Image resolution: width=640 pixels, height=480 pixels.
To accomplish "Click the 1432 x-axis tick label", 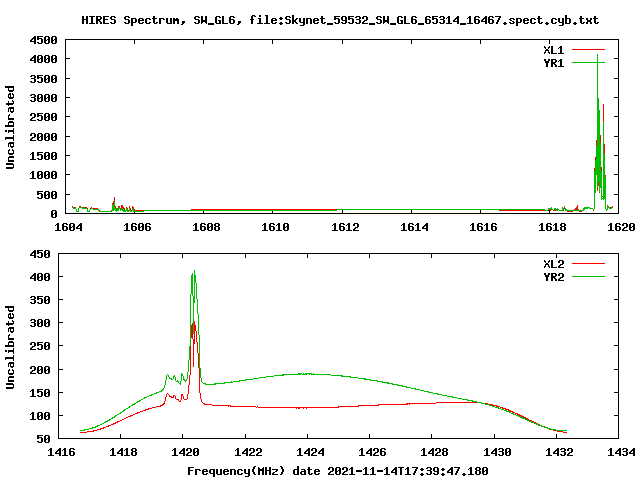I will point(559,452).
